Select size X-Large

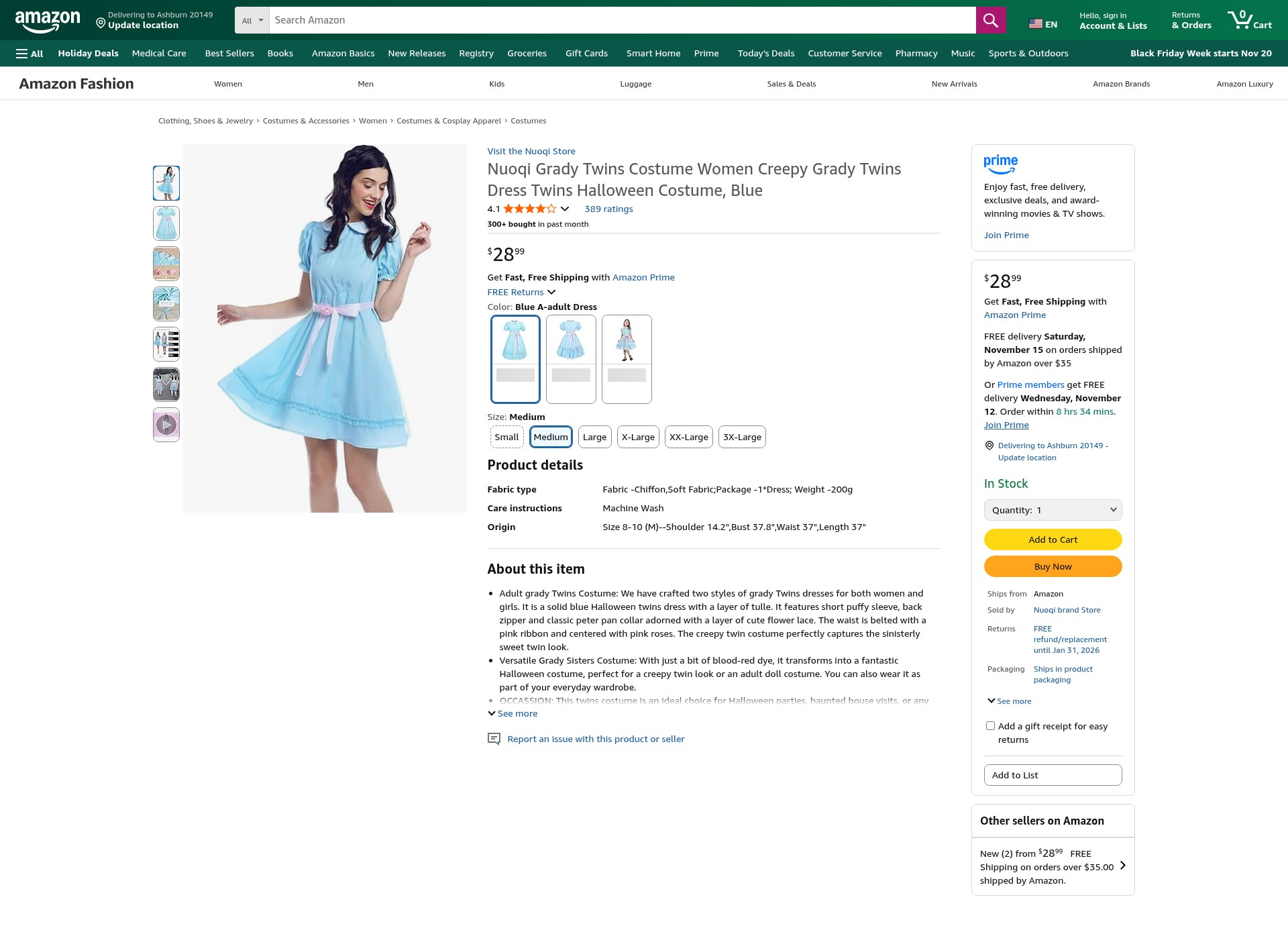tap(638, 437)
